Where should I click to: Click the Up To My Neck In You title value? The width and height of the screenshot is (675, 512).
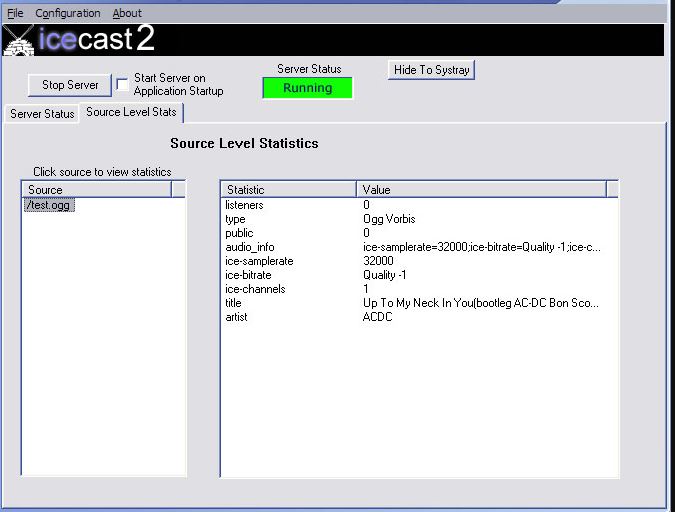coord(481,303)
